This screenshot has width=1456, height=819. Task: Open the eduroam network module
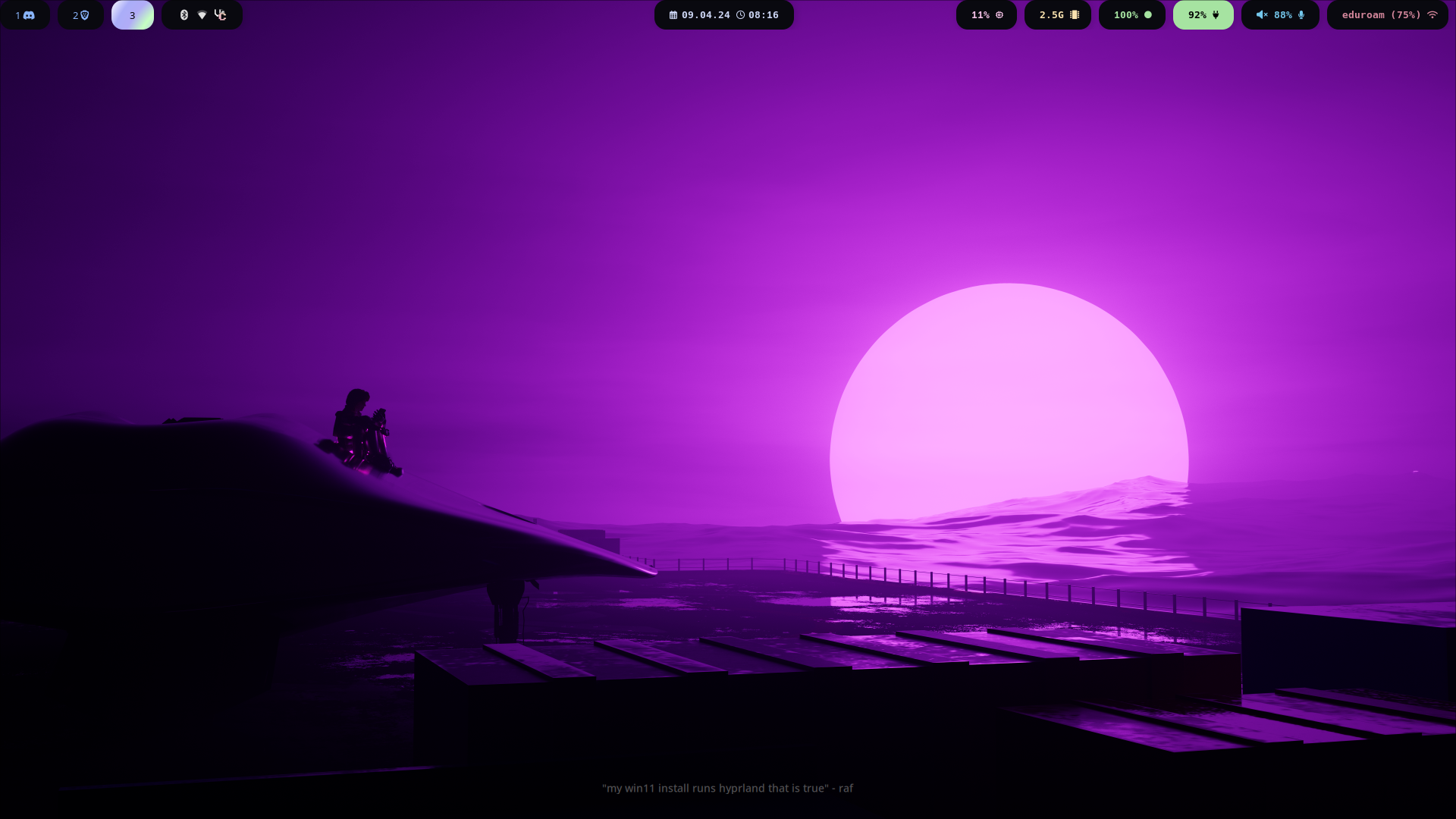click(x=1381, y=15)
